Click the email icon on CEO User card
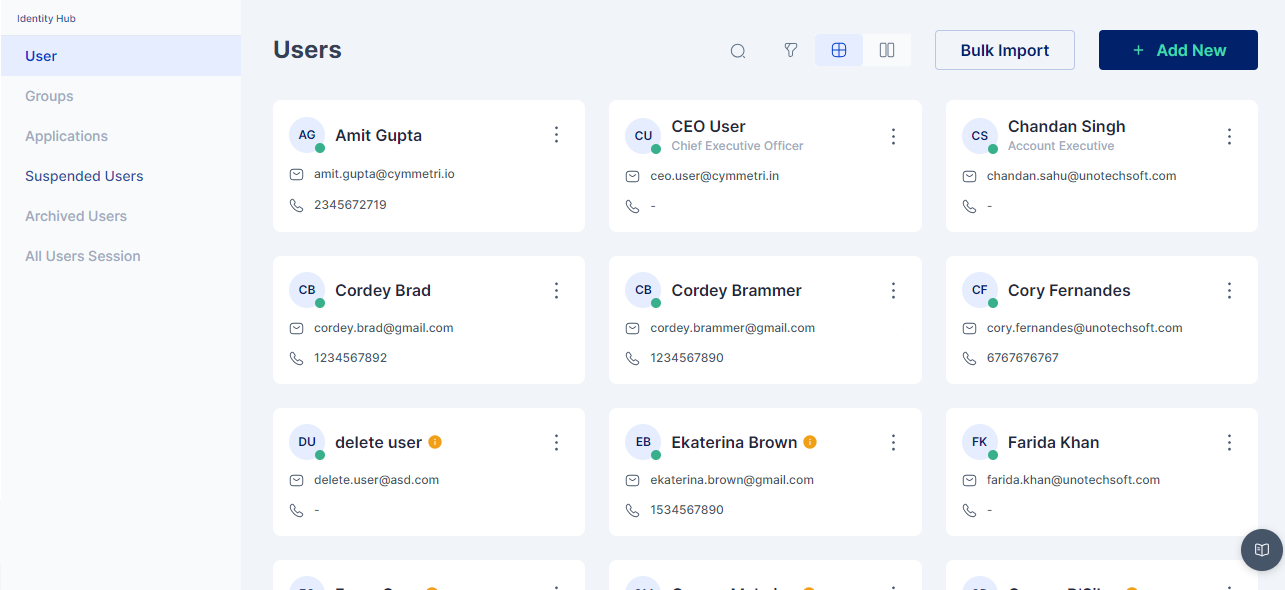 (x=633, y=176)
